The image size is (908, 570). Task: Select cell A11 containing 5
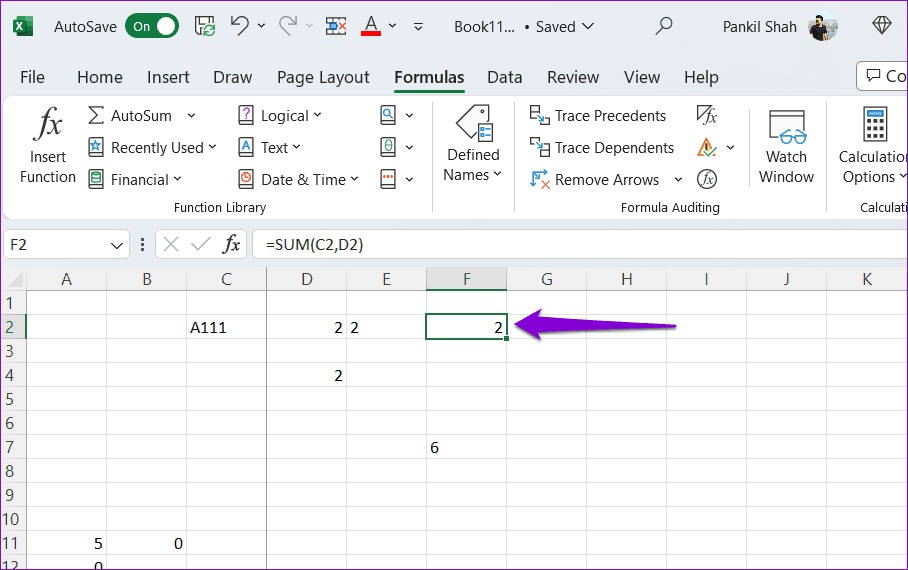(x=67, y=543)
